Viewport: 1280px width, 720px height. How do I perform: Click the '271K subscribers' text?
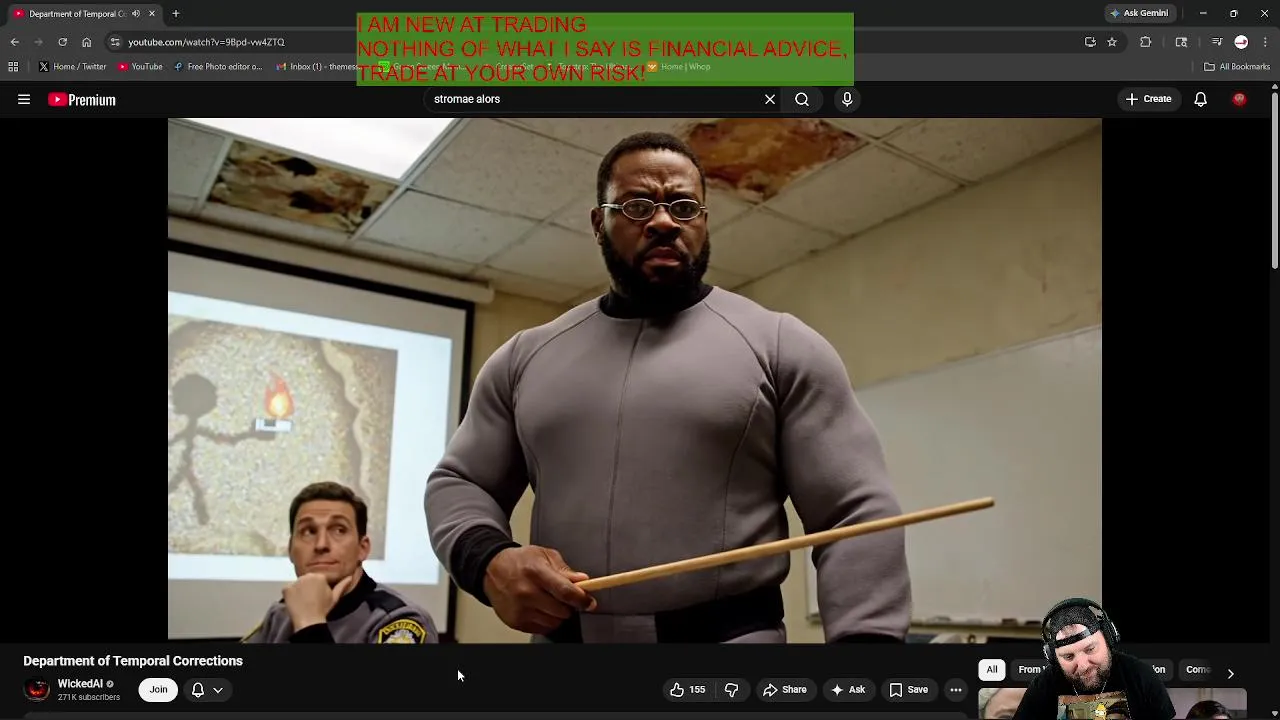(89, 697)
